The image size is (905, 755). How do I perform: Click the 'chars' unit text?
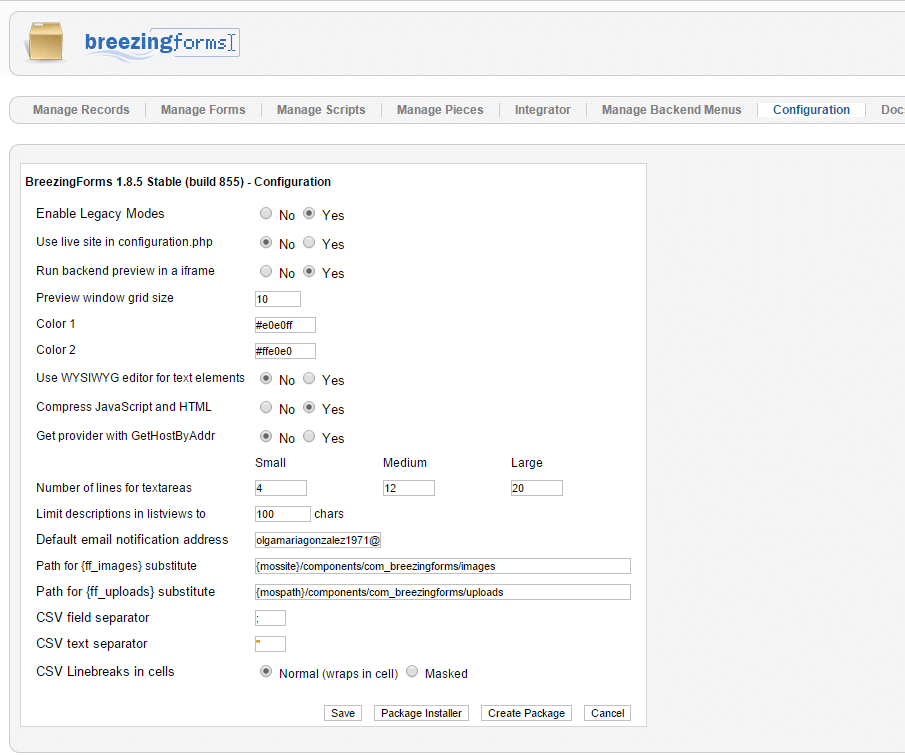(329, 514)
